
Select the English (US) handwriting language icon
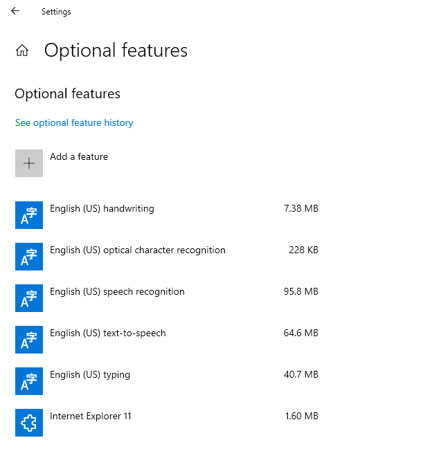pos(29,215)
